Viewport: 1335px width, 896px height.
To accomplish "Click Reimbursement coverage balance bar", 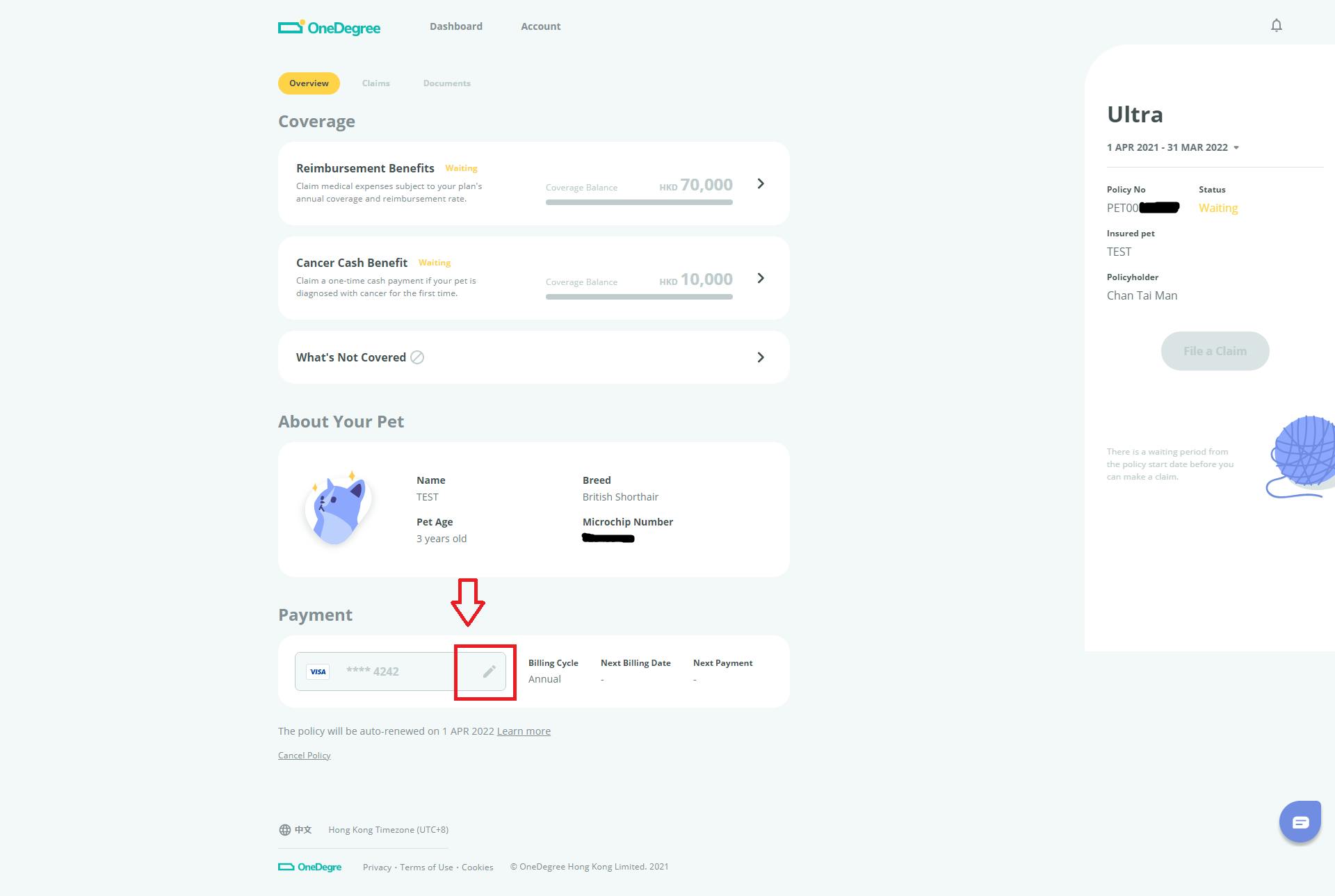I will 639,202.
